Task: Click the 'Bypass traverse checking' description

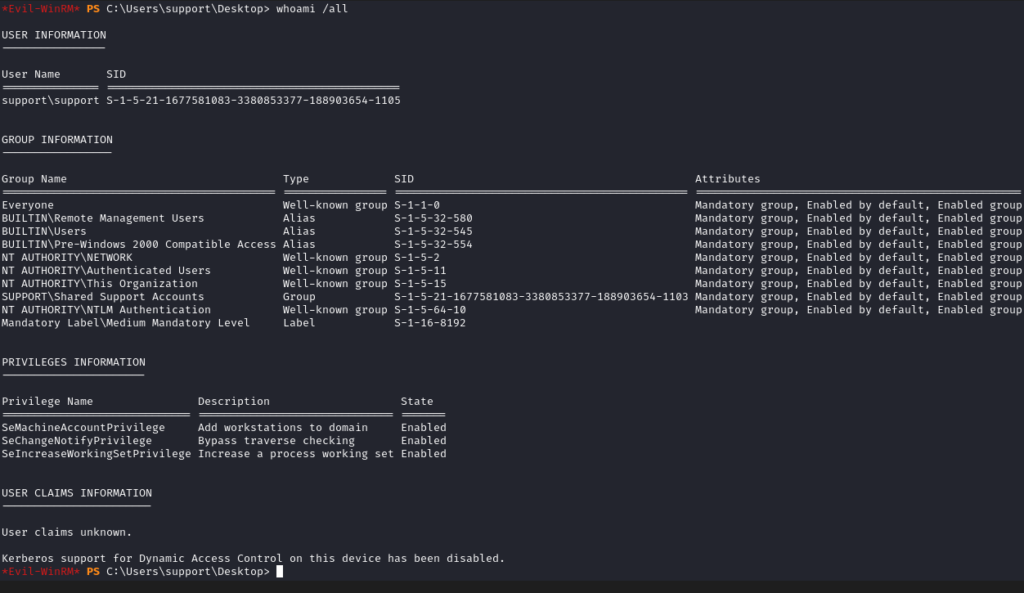Action: pos(276,441)
